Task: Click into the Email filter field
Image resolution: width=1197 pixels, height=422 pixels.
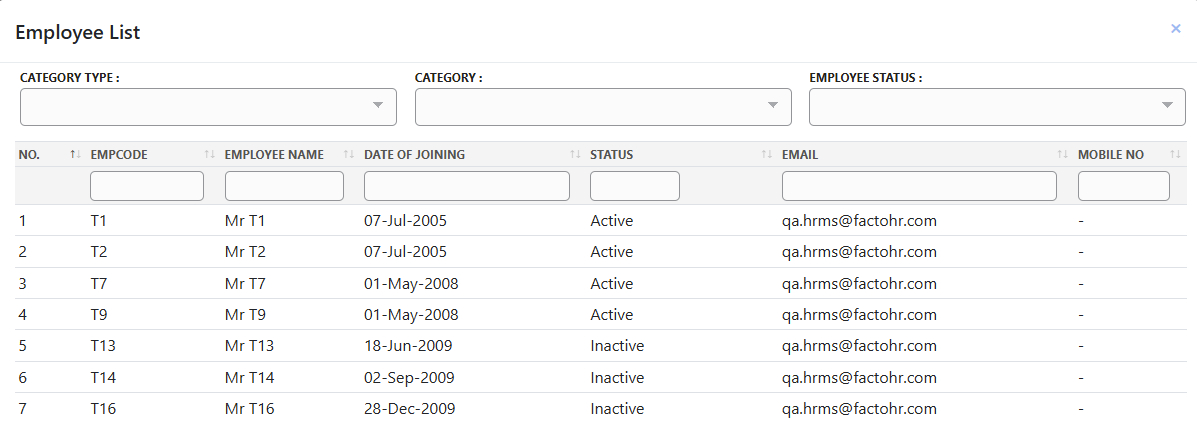Action: click(918, 186)
